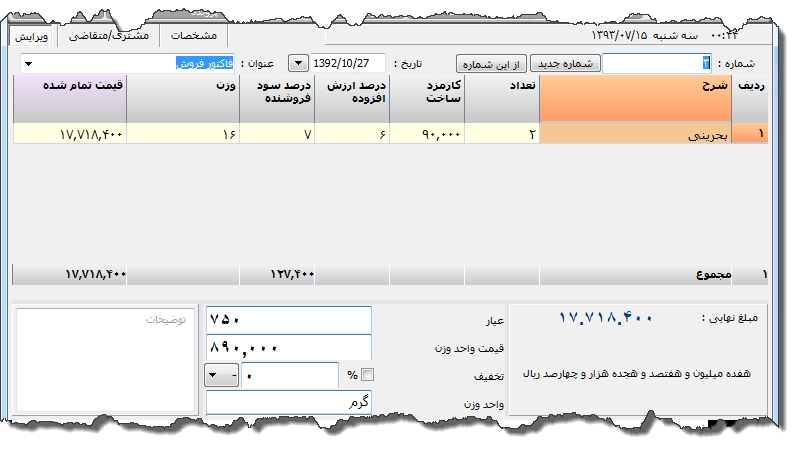Click the ردیف column header

tap(750, 98)
